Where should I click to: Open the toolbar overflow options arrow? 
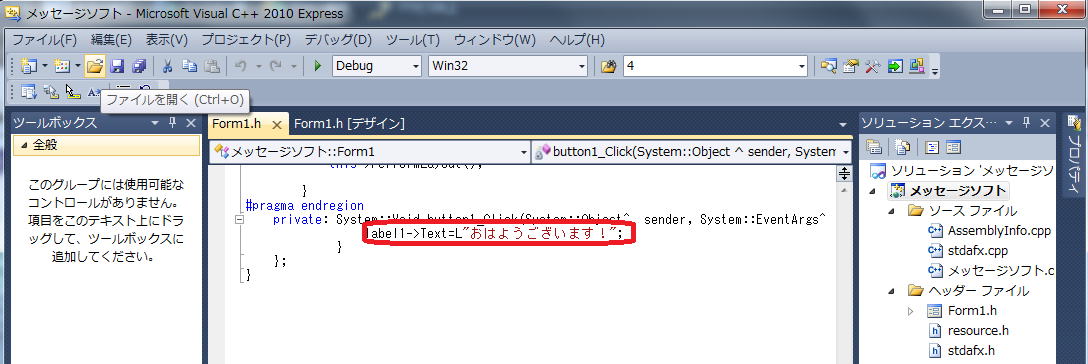[x=935, y=70]
